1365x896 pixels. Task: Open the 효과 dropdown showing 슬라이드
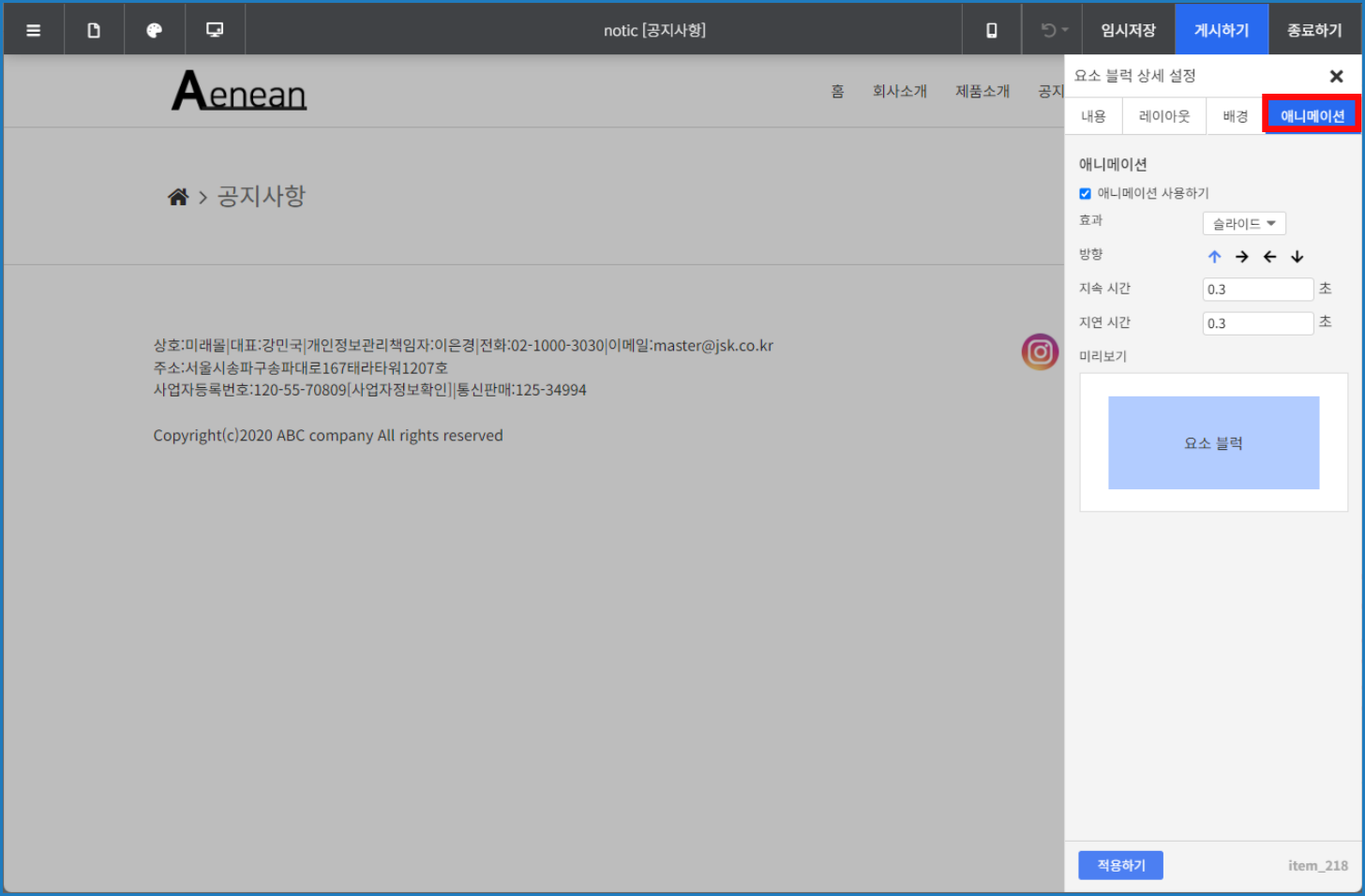pyautogui.click(x=1244, y=223)
